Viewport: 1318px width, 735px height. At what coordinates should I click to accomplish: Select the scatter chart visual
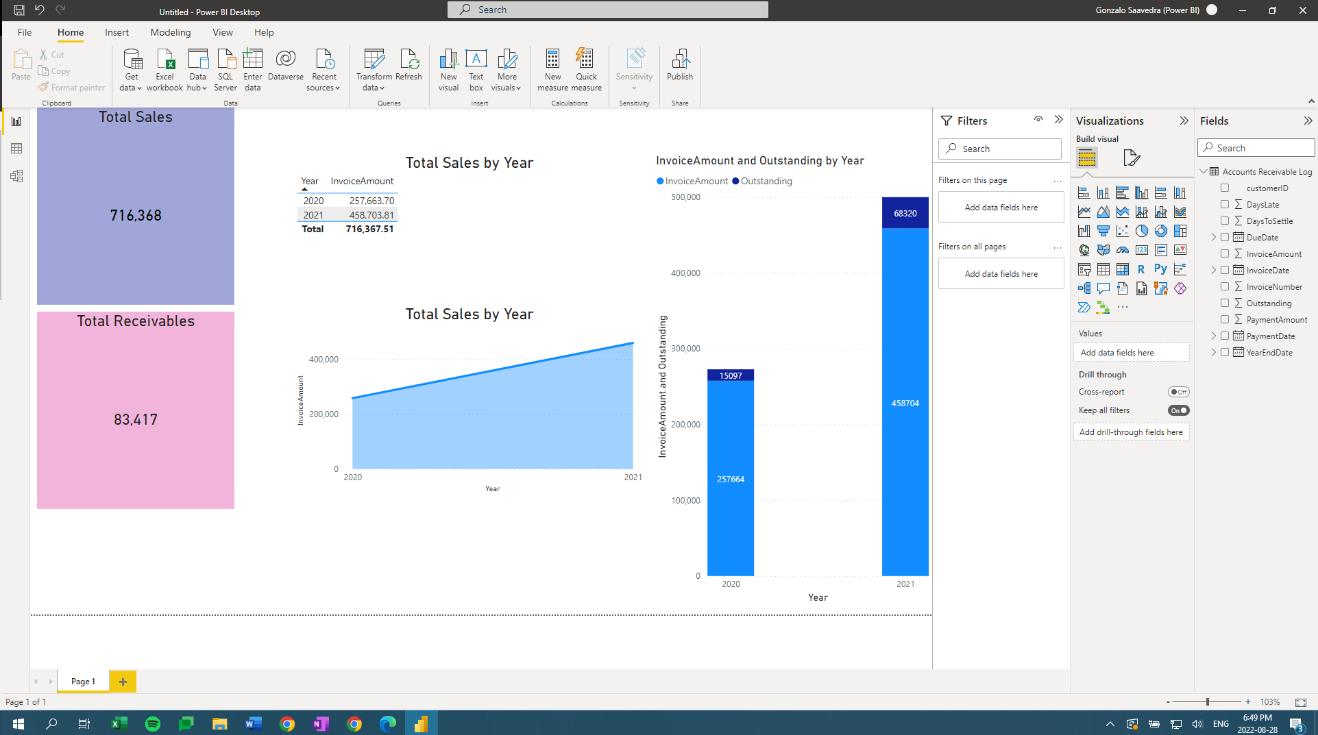click(1122, 231)
